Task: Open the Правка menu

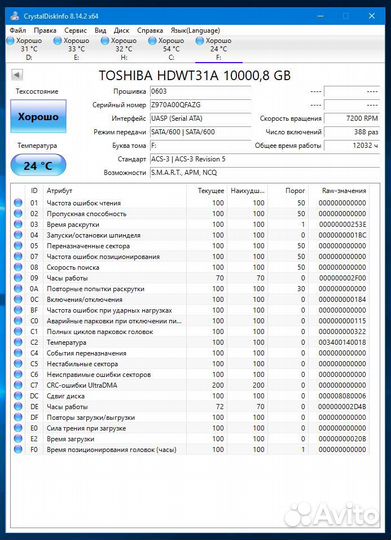Action: pyautogui.click(x=45, y=30)
